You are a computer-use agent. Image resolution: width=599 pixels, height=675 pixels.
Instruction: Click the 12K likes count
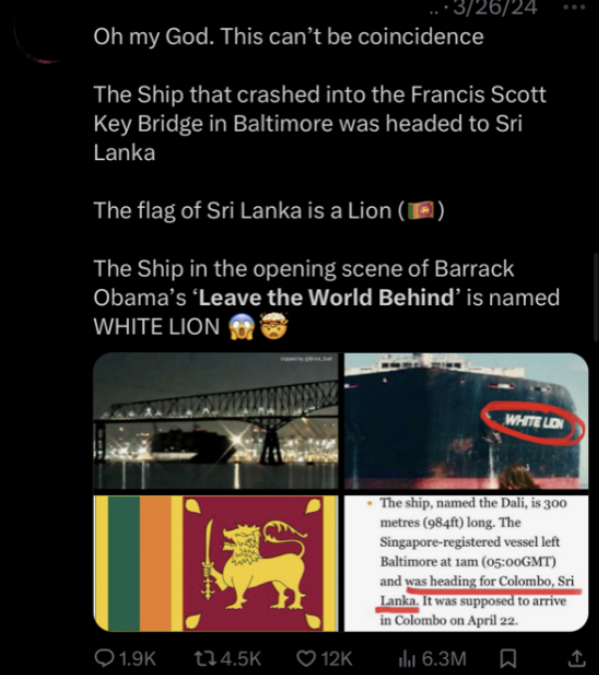(336, 659)
